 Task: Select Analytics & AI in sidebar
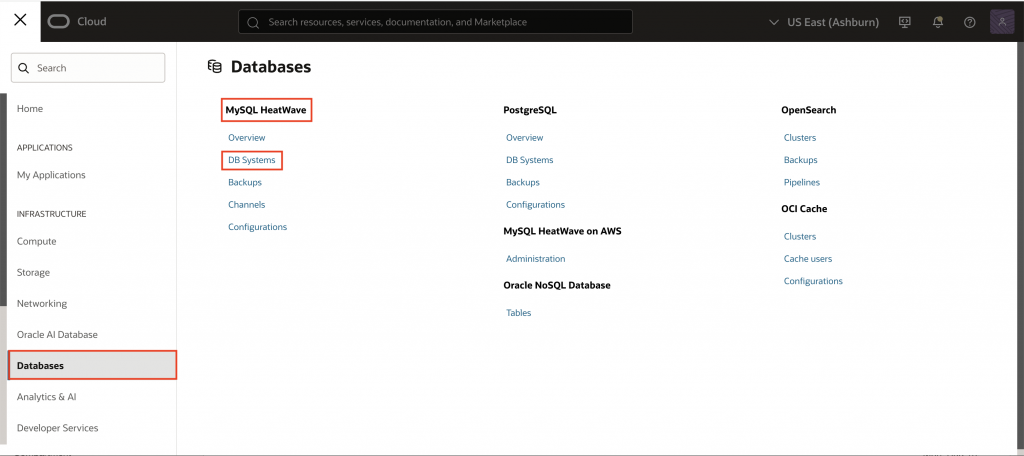click(x=47, y=397)
